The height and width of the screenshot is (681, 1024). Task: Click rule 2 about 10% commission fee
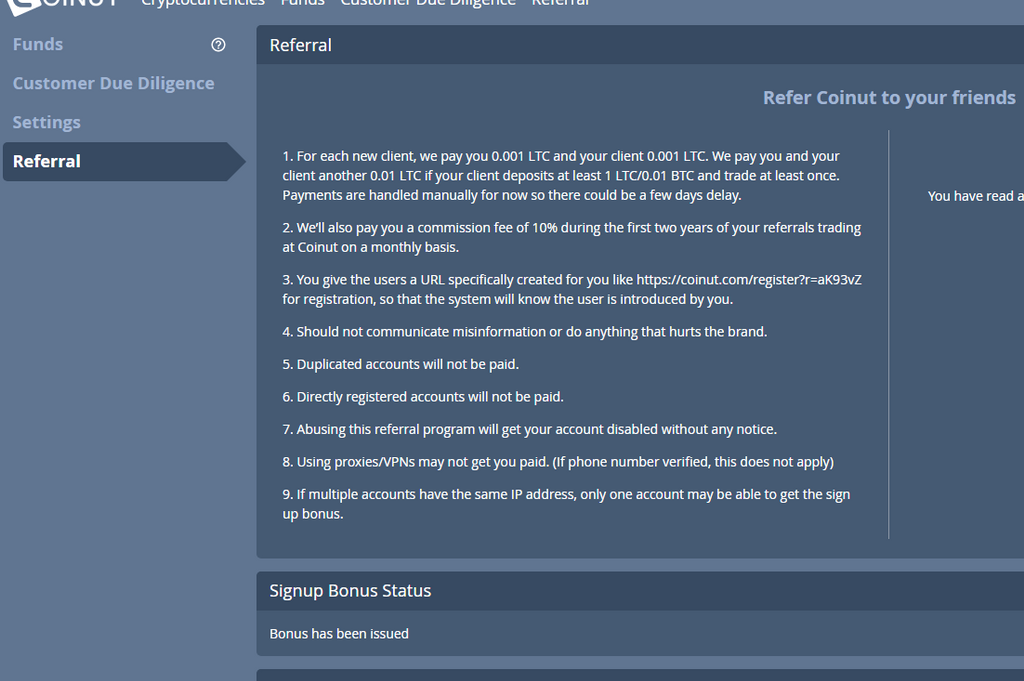pyautogui.click(x=571, y=238)
